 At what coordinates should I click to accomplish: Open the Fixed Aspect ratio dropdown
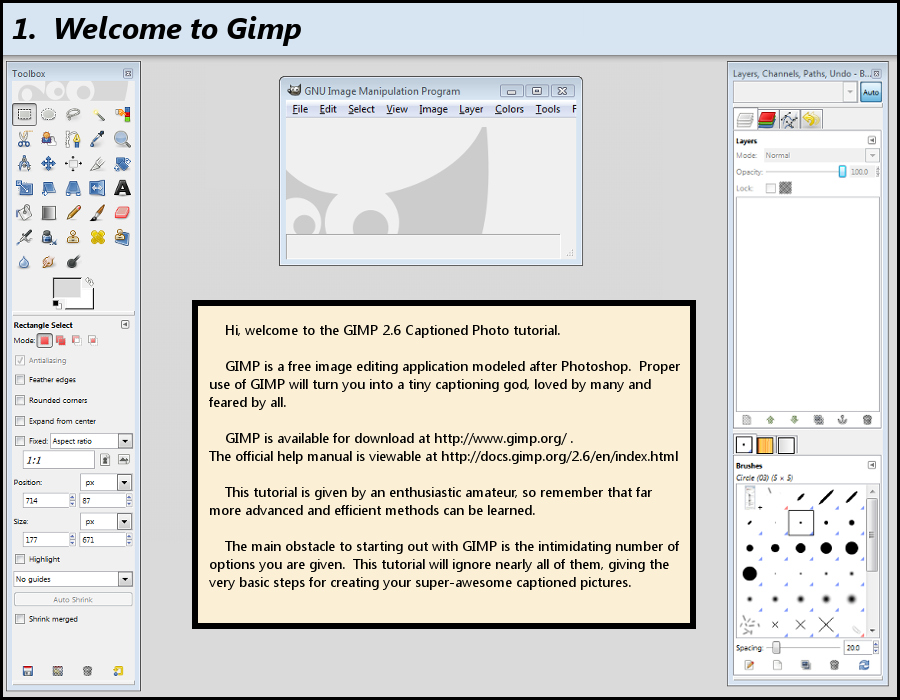(125, 441)
